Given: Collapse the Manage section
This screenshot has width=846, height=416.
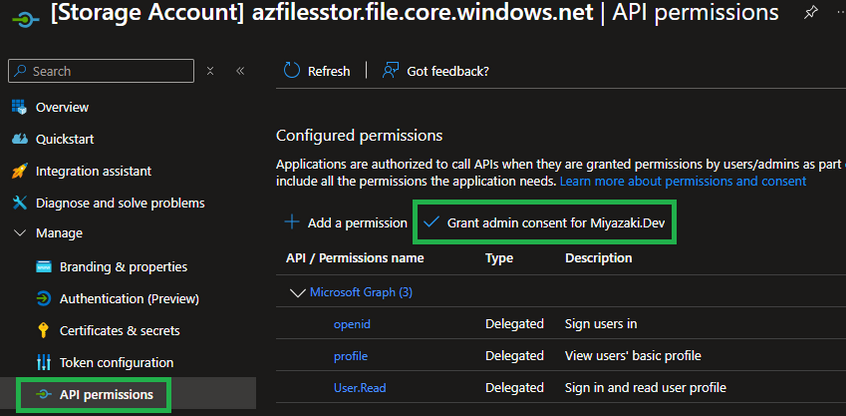Looking at the screenshot, I should (19, 233).
